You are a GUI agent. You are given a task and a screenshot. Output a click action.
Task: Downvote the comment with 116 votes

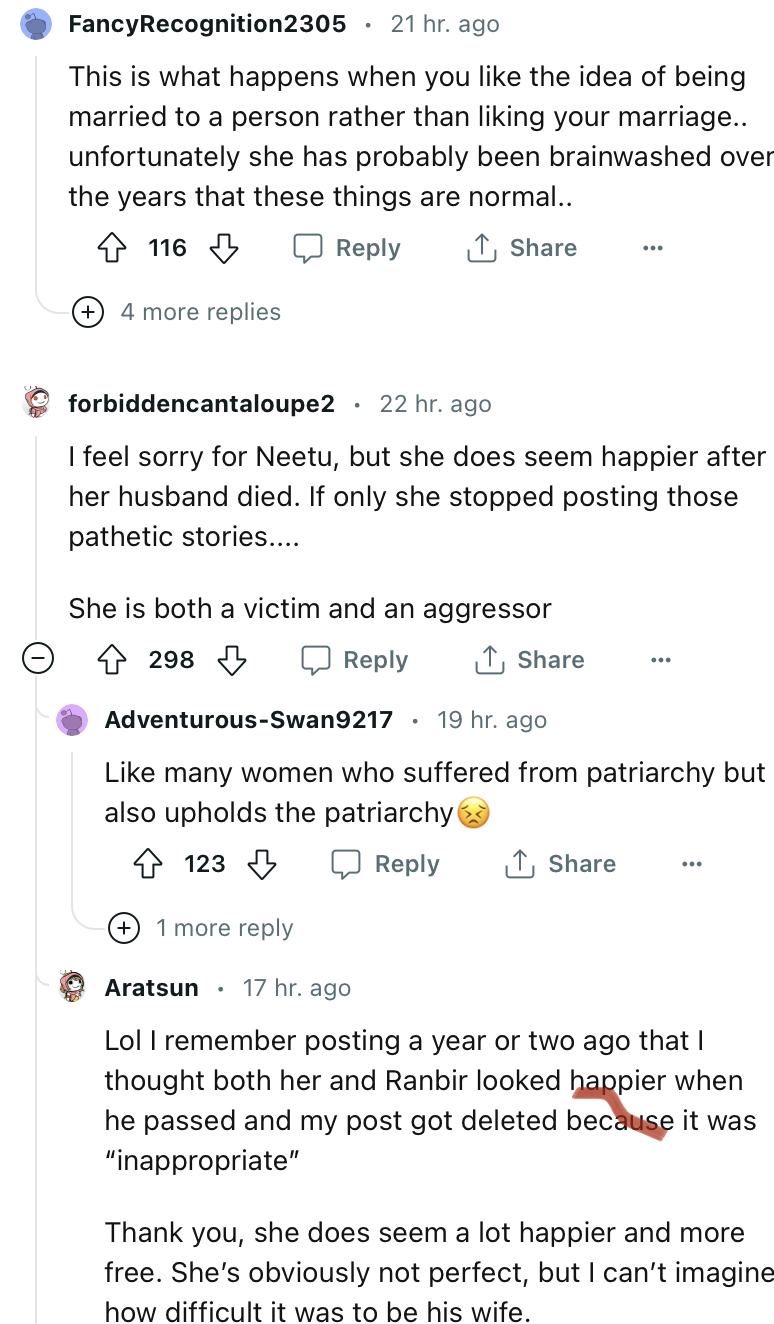(223, 248)
